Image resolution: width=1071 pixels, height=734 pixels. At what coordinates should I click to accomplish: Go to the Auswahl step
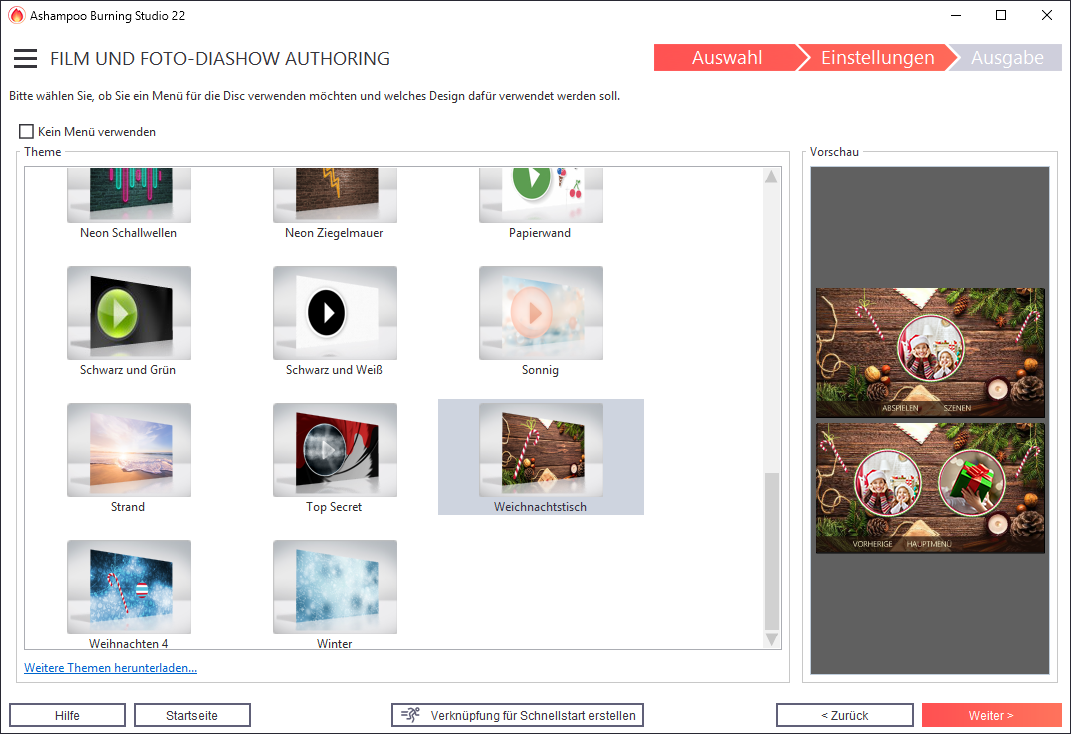726,58
